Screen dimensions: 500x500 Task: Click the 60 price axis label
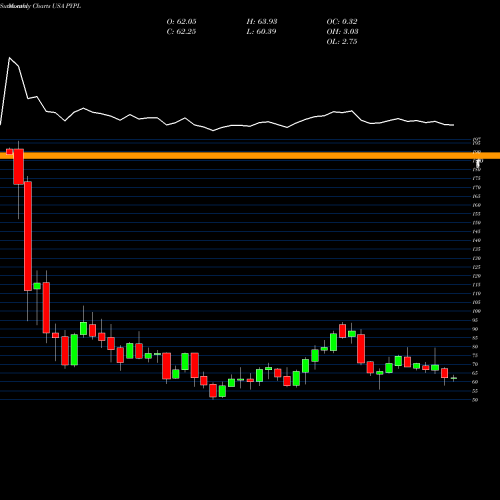(x=475, y=382)
